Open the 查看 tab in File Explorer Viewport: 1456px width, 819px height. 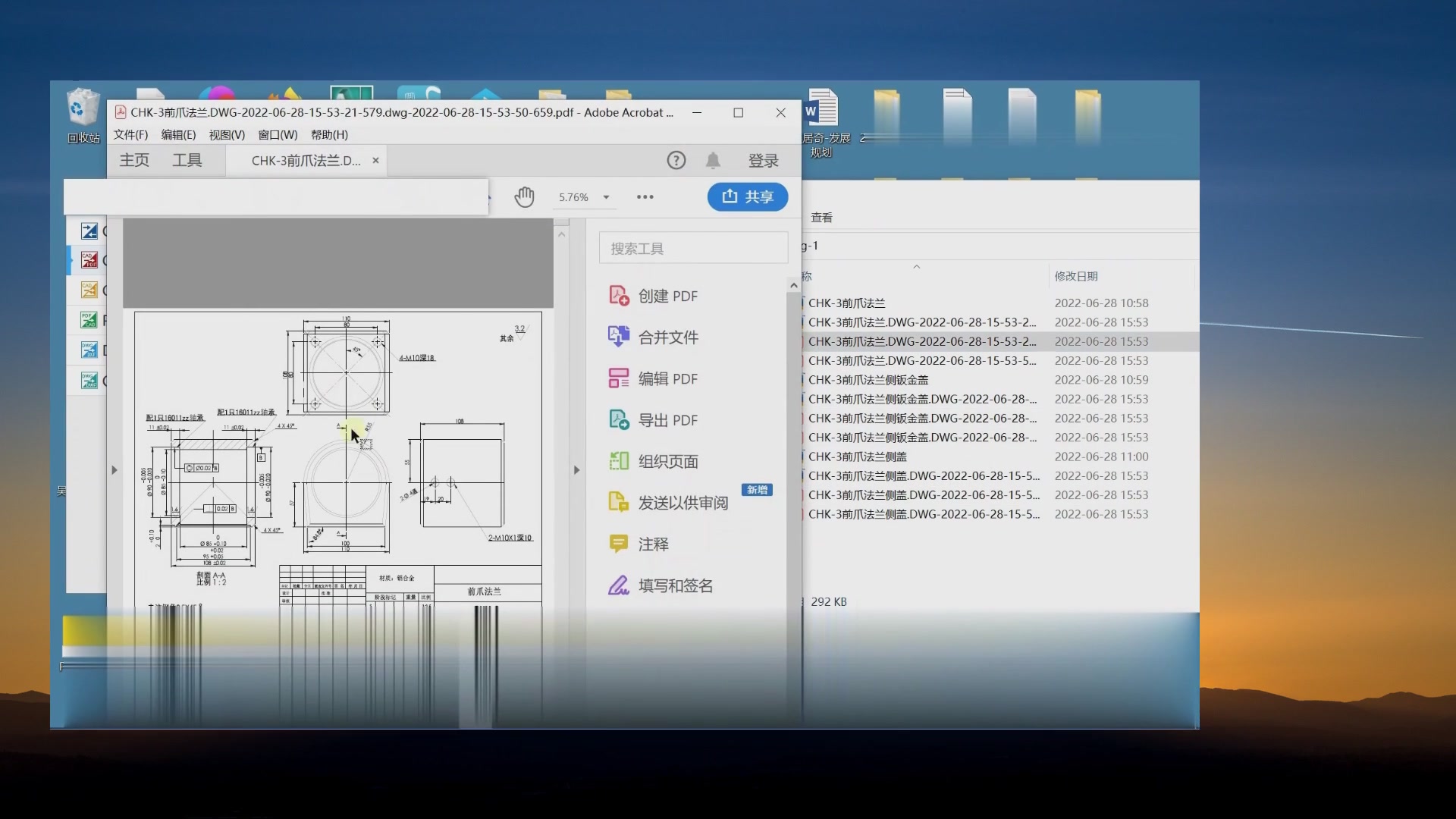pos(821,218)
